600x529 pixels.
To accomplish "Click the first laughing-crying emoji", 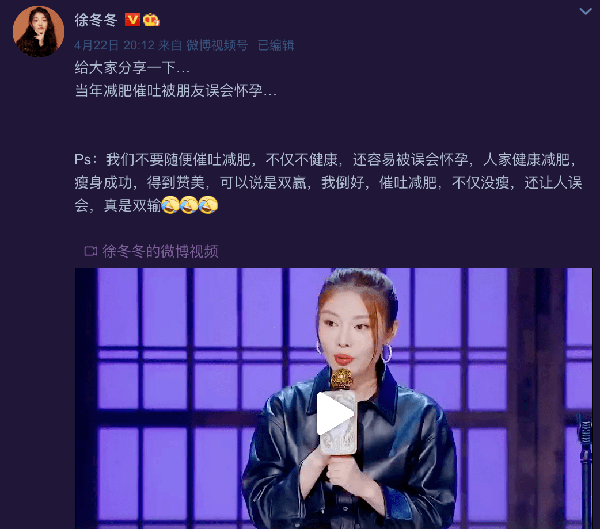I will (x=170, y=205).
